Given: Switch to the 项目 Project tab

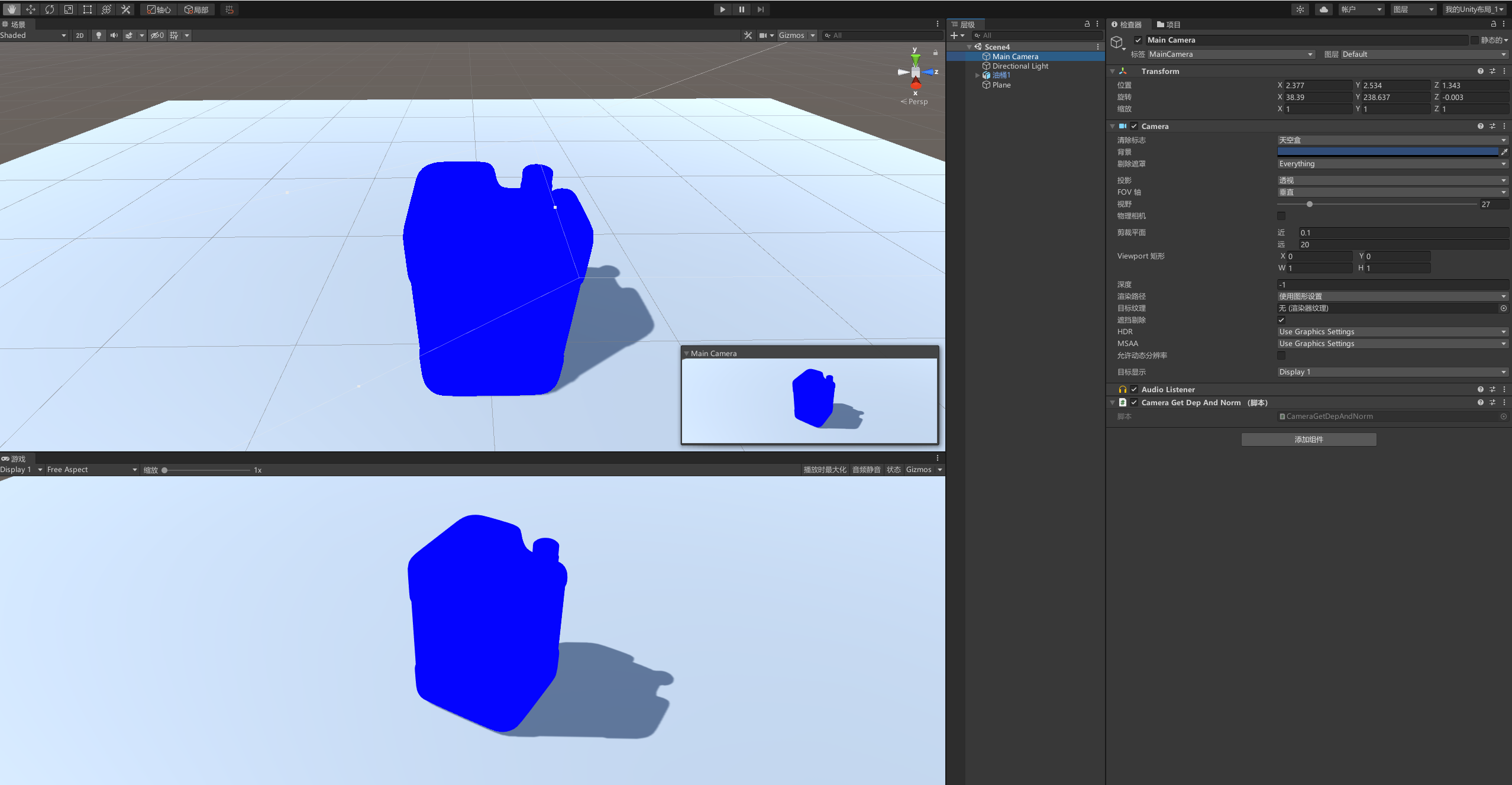Looking at the screenshot, I should point(1169,24).
